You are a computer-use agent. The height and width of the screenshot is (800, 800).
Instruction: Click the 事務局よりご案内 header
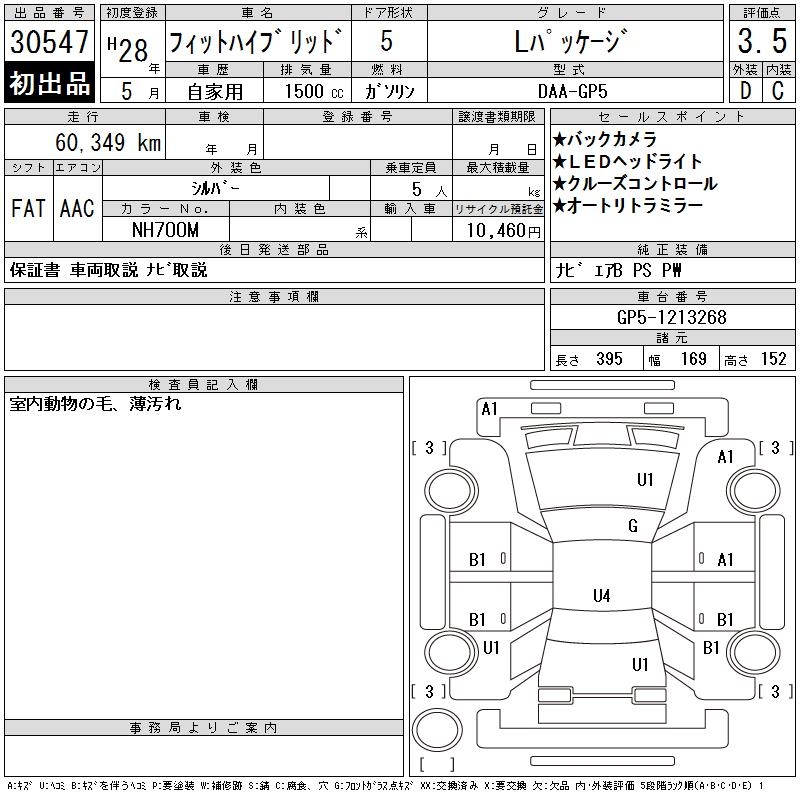point(204,728)
